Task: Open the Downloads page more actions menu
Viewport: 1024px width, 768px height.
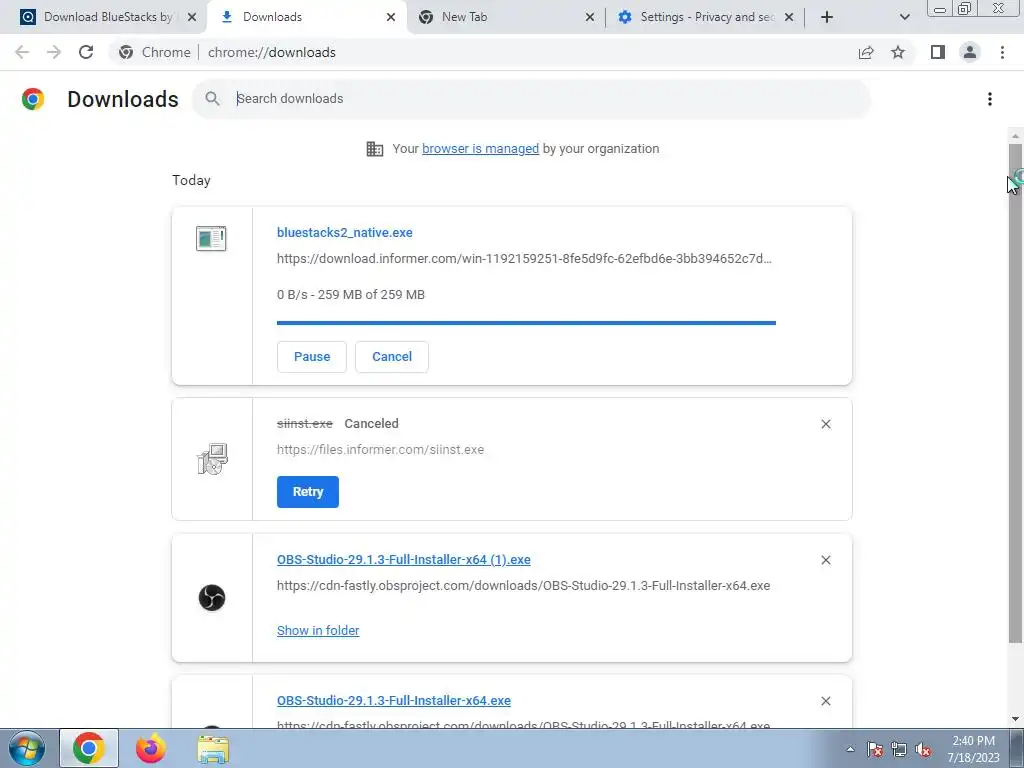Action: click(990, 99)
